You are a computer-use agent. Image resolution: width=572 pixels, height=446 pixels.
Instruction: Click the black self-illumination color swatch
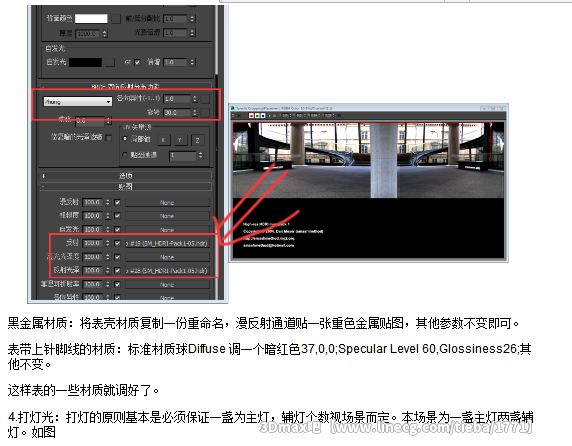[x=85, y=62]
